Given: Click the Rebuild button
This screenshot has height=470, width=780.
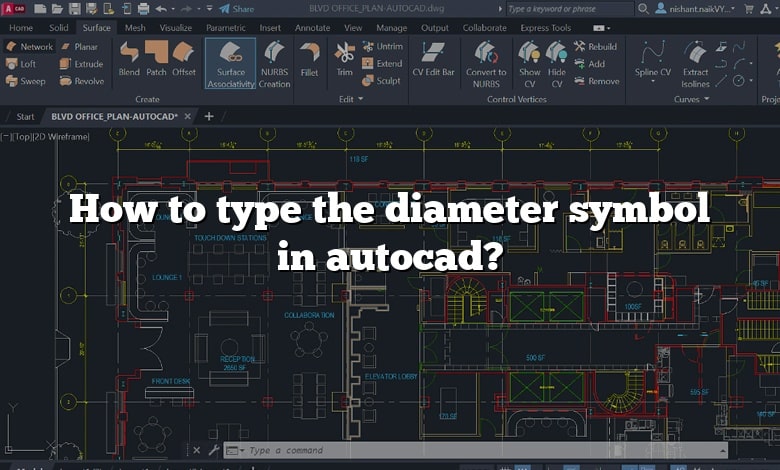Looking at the screenshot, I should pos(596,46).
